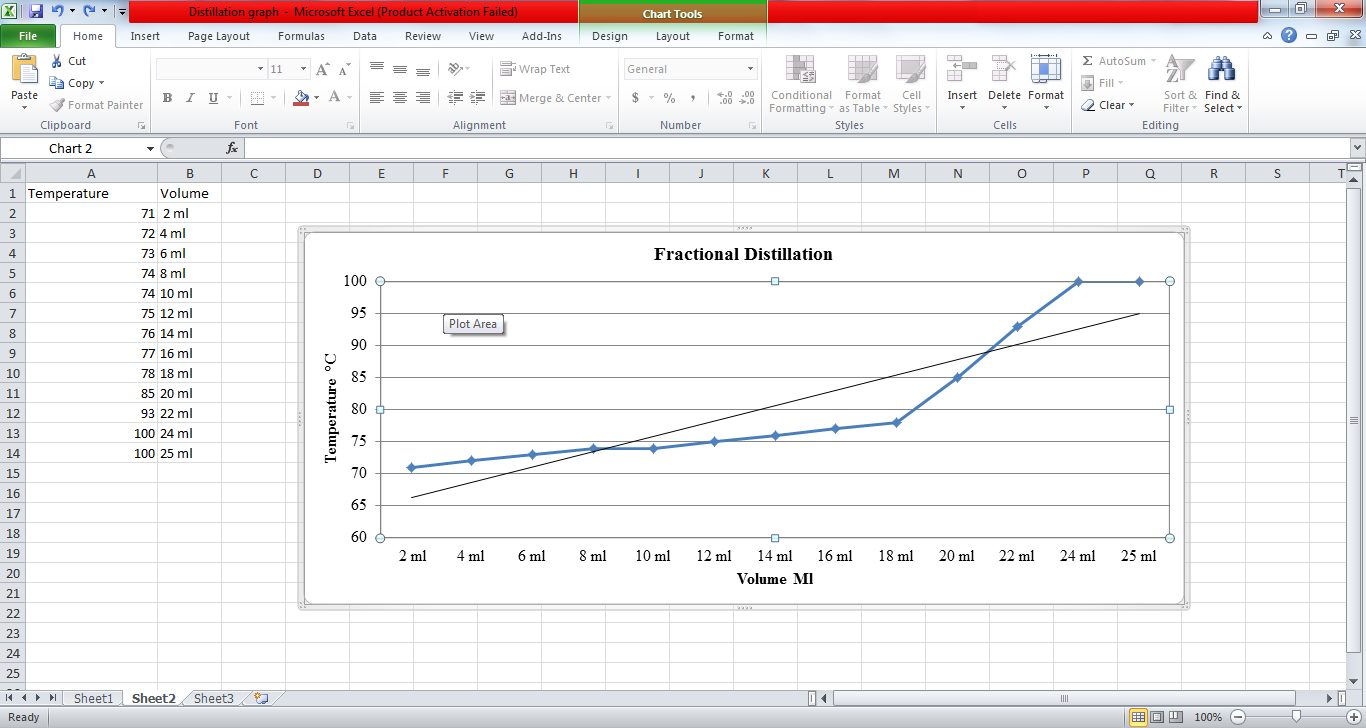Viewport: 1366px width, 728px height.
Task: Expand the Name Box dropdown arrow
Action: [x=150, y=148]
